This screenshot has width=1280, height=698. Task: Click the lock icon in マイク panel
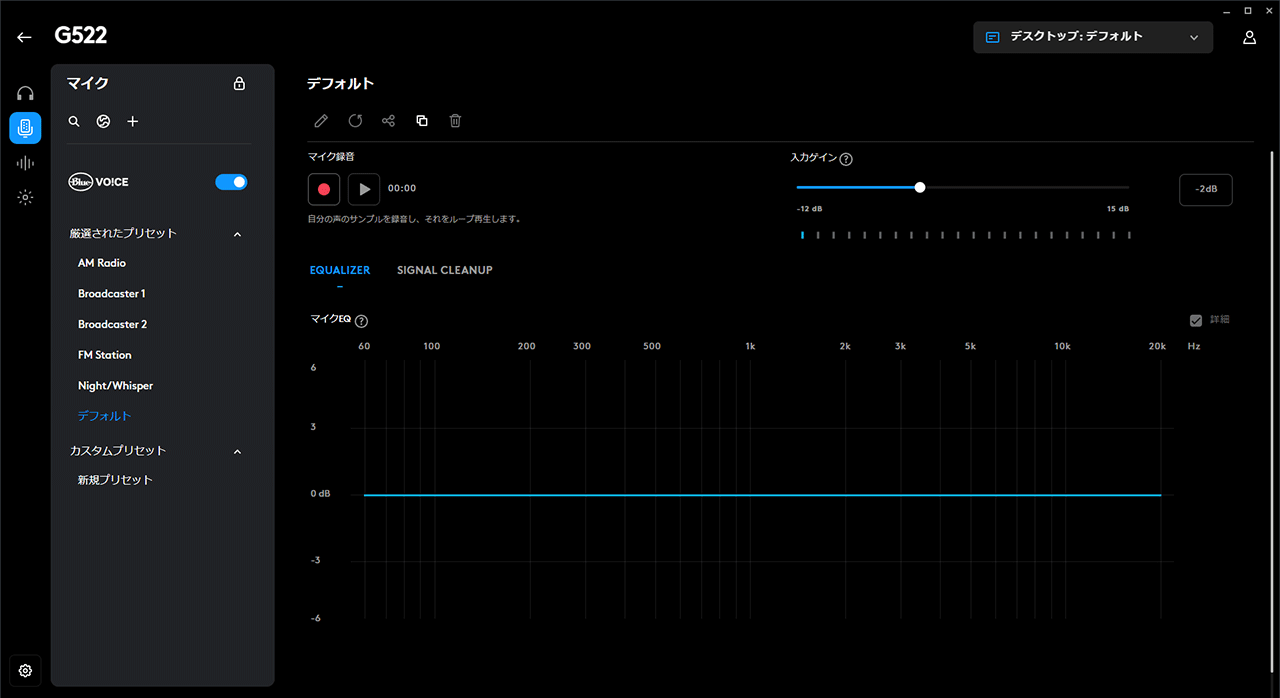point(239,84)
